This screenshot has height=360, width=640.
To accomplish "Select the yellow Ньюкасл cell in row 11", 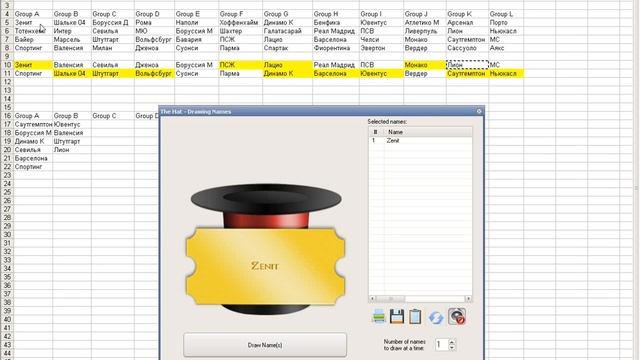I will [x=506, y=73].
